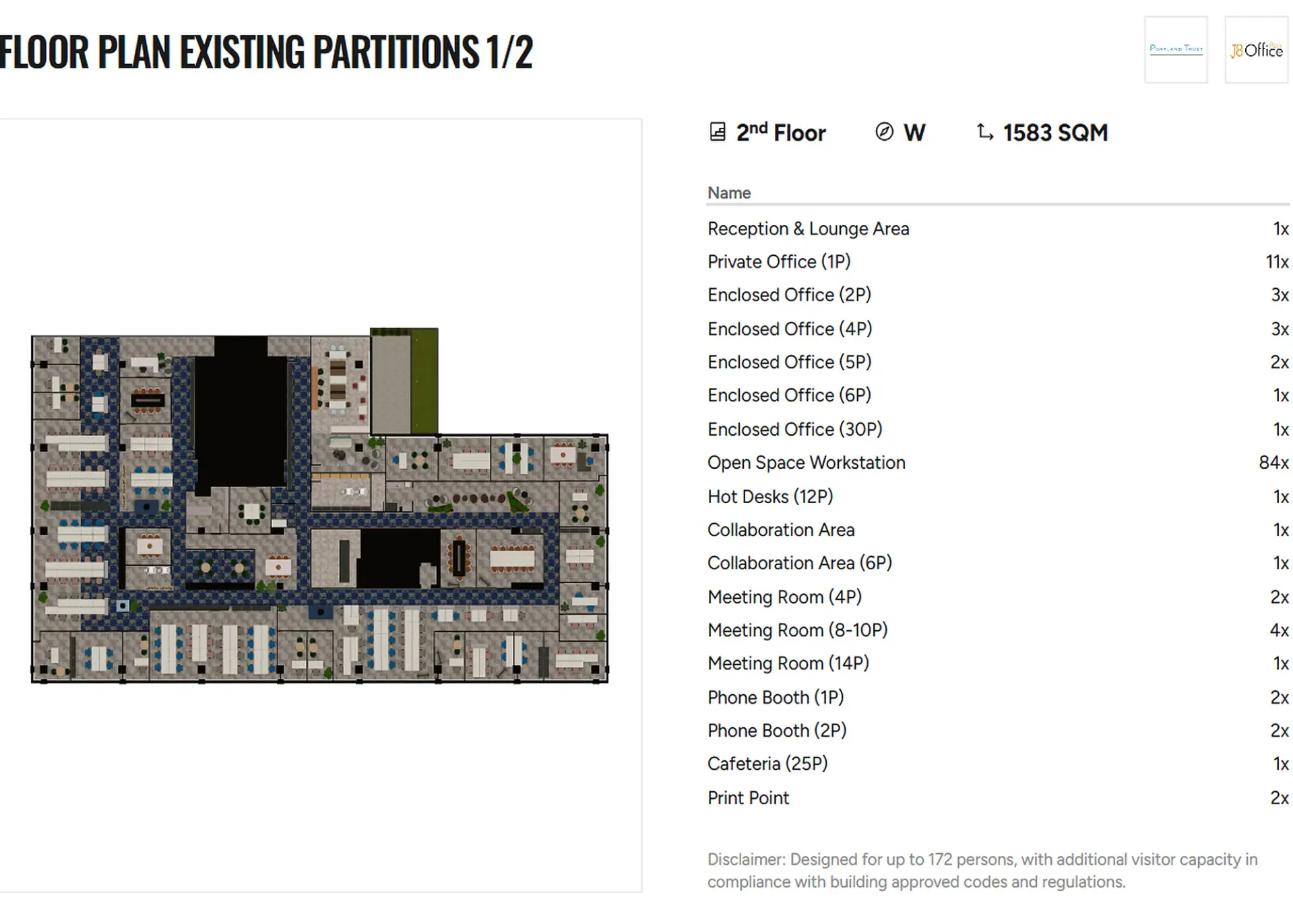1293x924 pixels.
Task: Click the disclaimer text about 172 persons
Action: pyautogui.click(x=982, y=870)
